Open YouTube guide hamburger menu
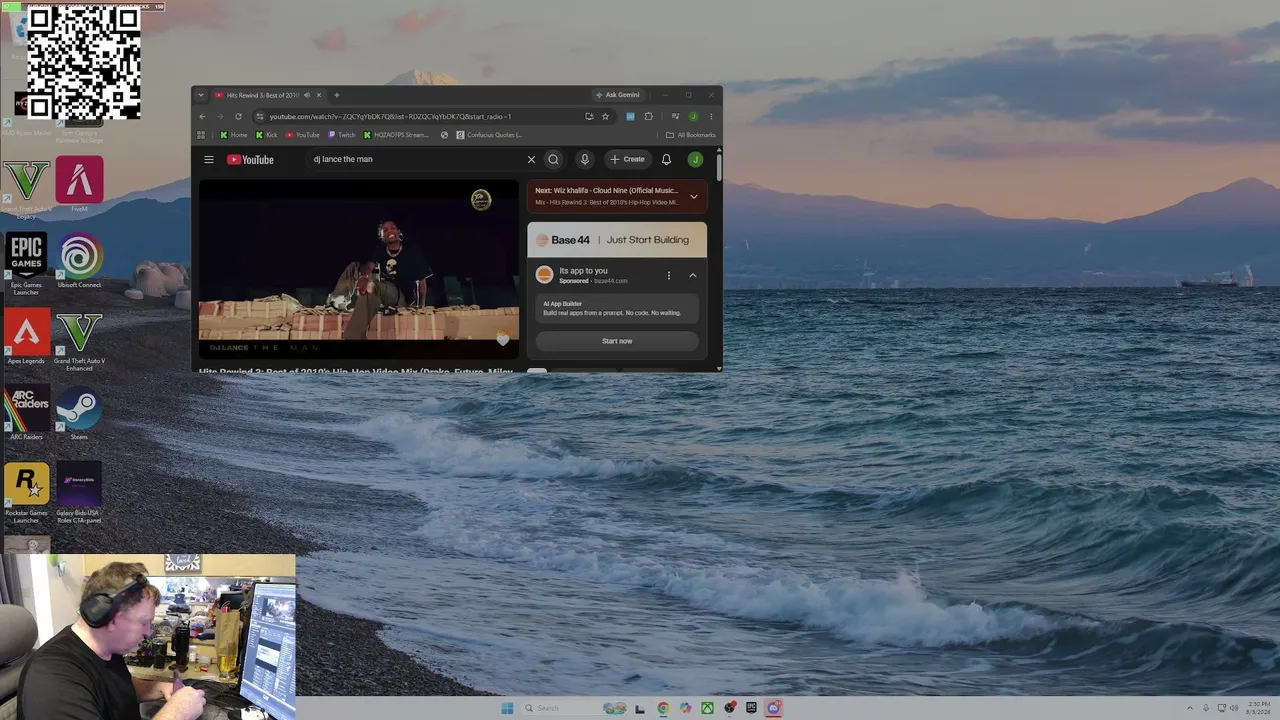 (x=209, y=159)
